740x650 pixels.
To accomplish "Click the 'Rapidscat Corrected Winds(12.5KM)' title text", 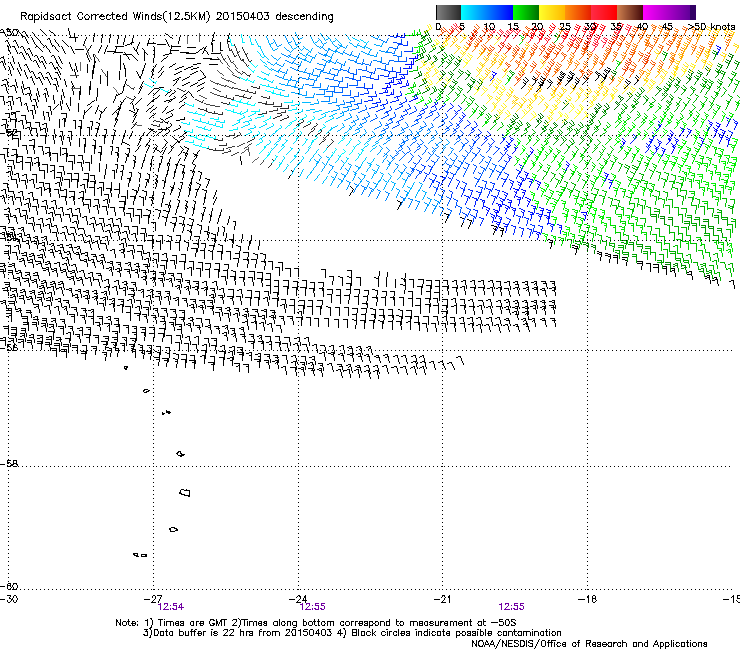I will 115,17.
